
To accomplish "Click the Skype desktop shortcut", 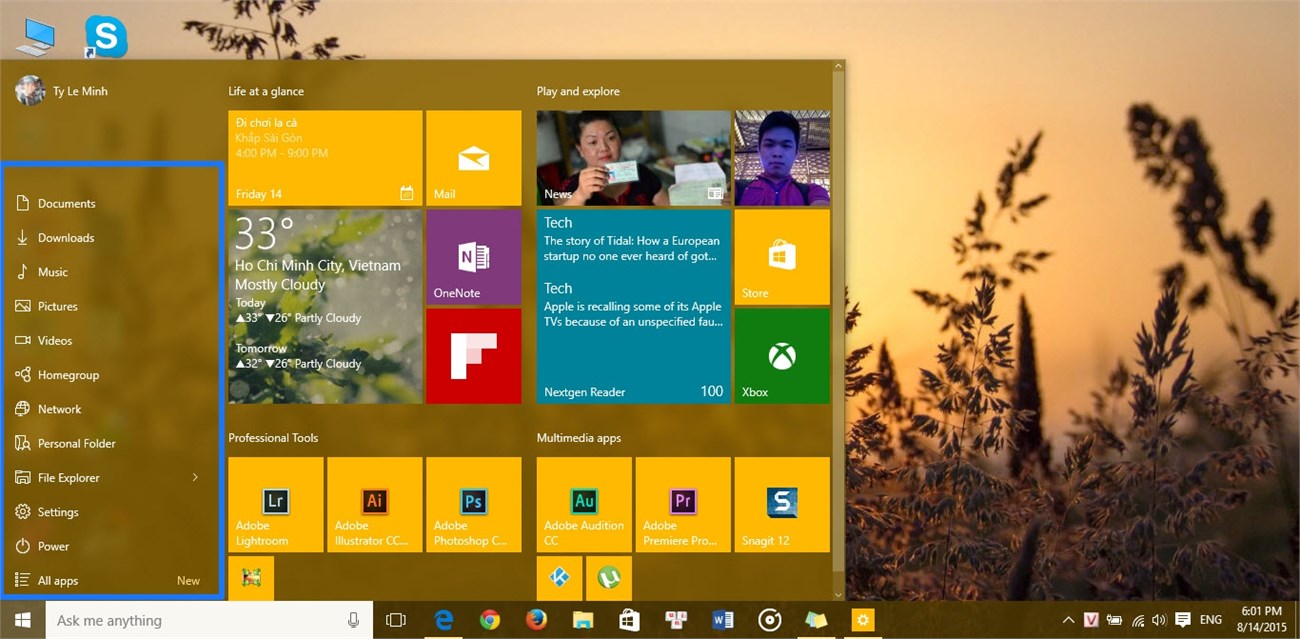I will tap(105, 37).
